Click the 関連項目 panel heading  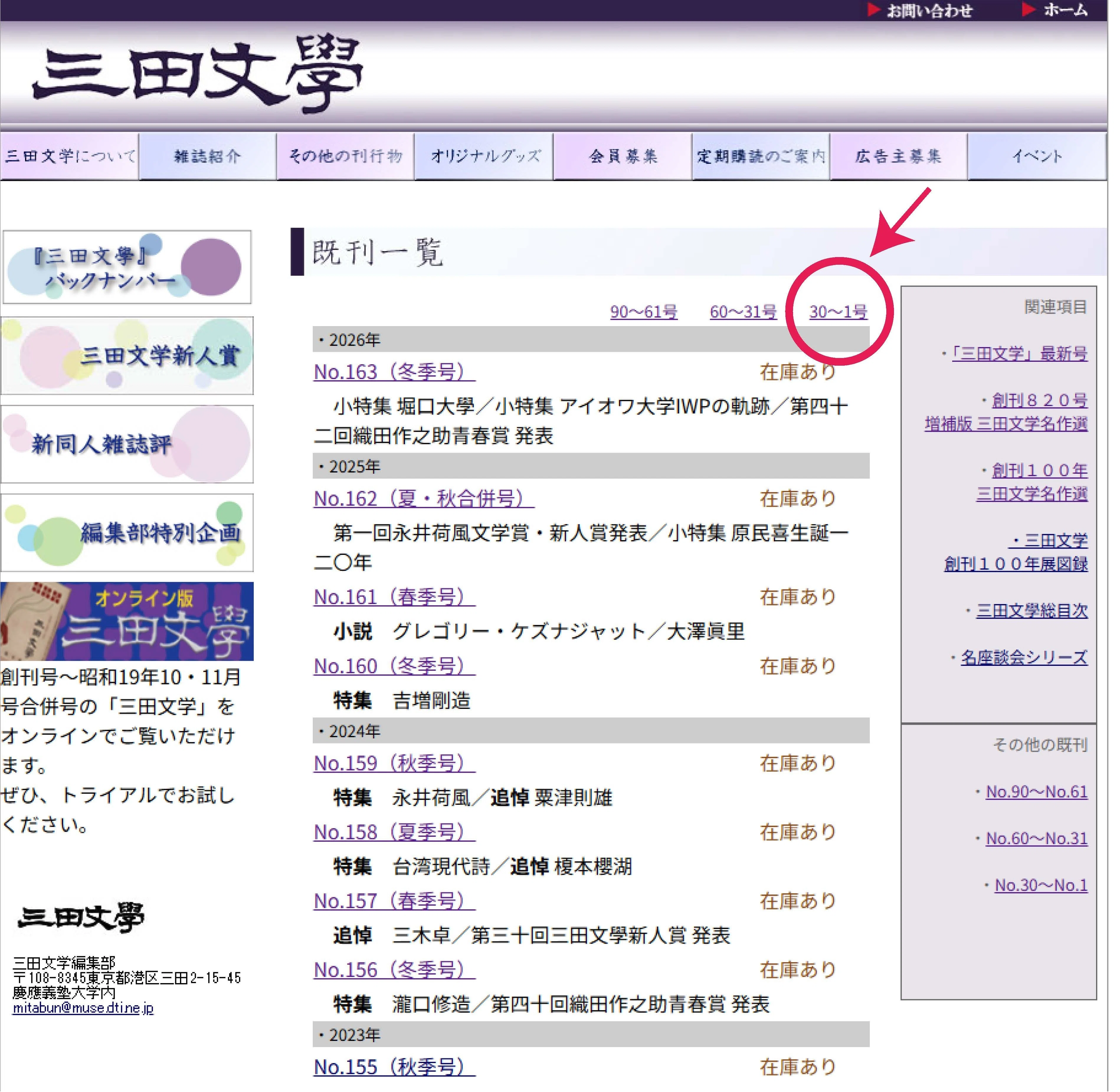click(1056, 307)
